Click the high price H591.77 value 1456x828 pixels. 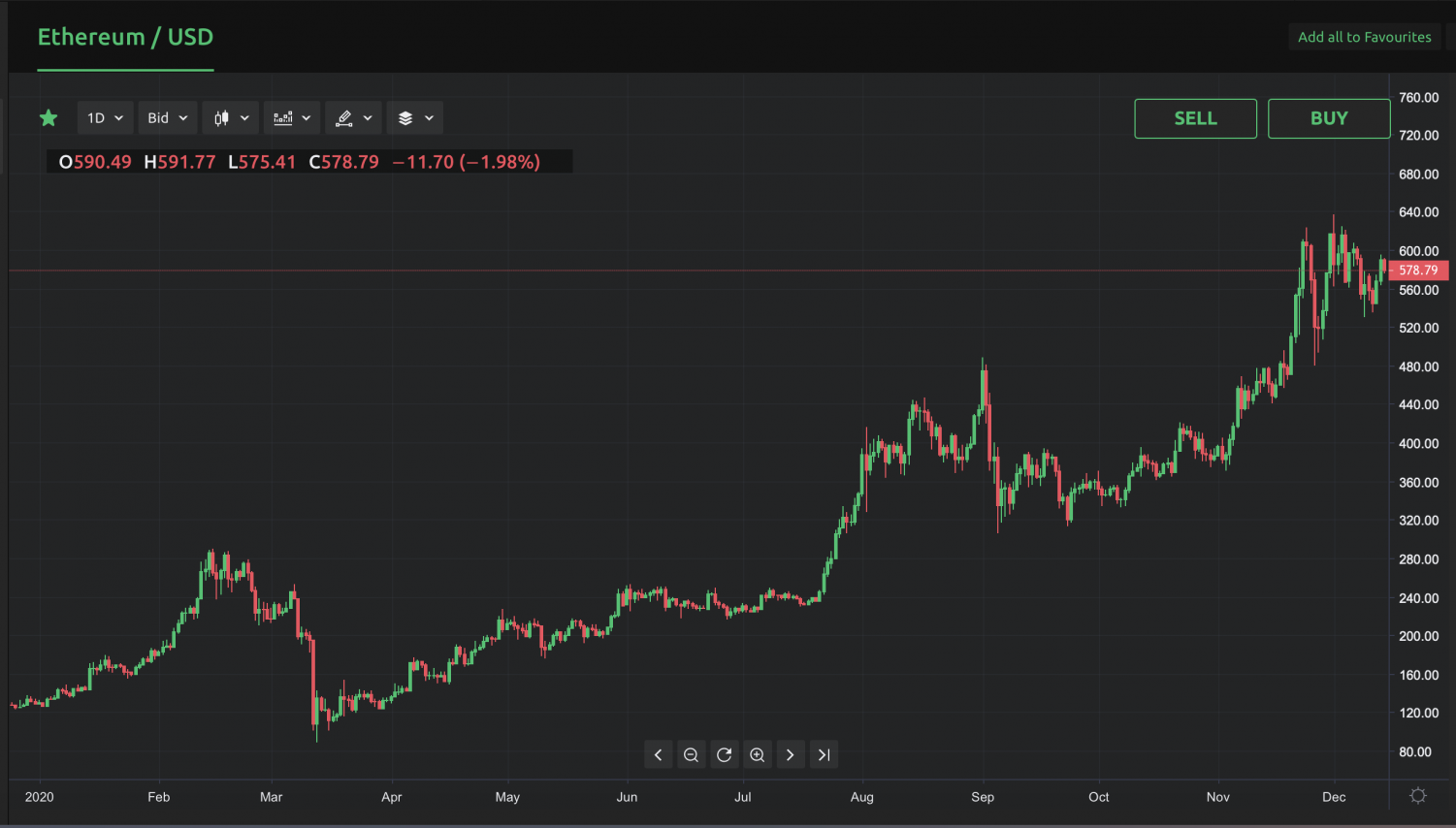point(179,162)
